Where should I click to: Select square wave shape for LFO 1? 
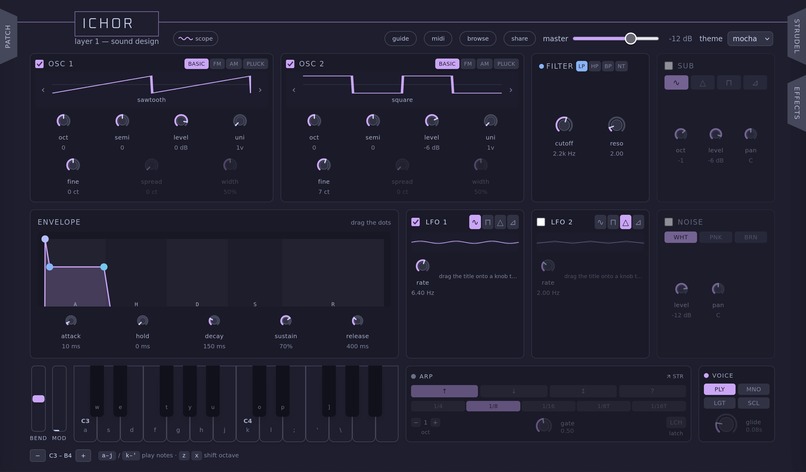click(487, 222)
